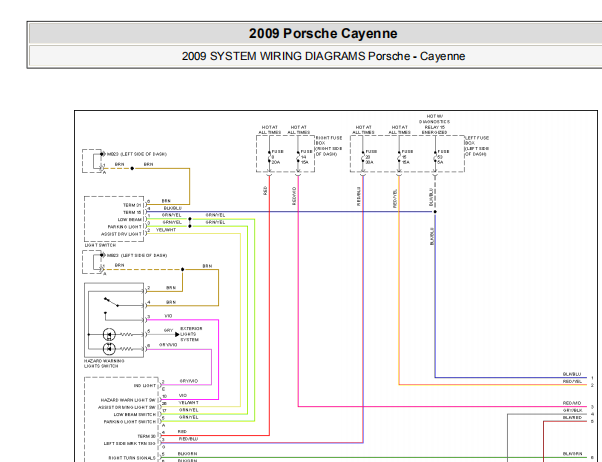Click the vertical "RED/VIO" wire label
This screenshot has height=462, width=602.
click(x=294, y=196)
